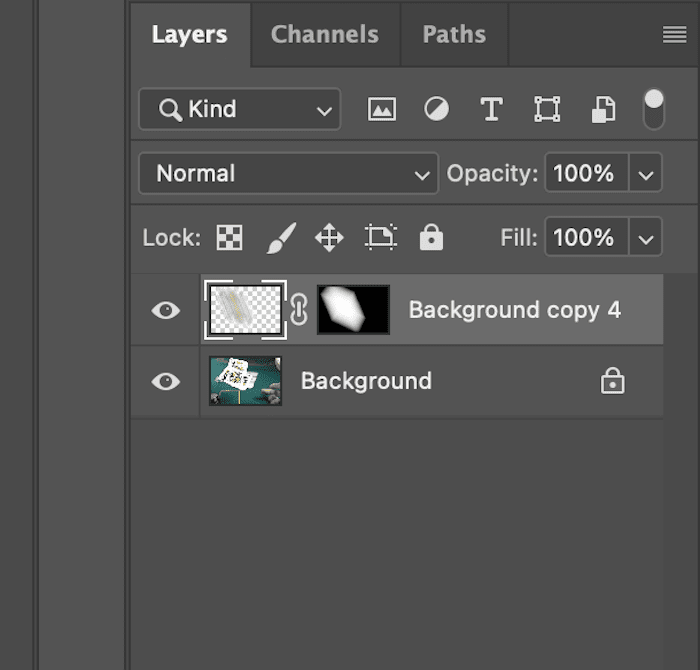The width and height of the screenshot is (700, 670).
Task: Switch to the Paths tab
Action: [x=454, y=34]
